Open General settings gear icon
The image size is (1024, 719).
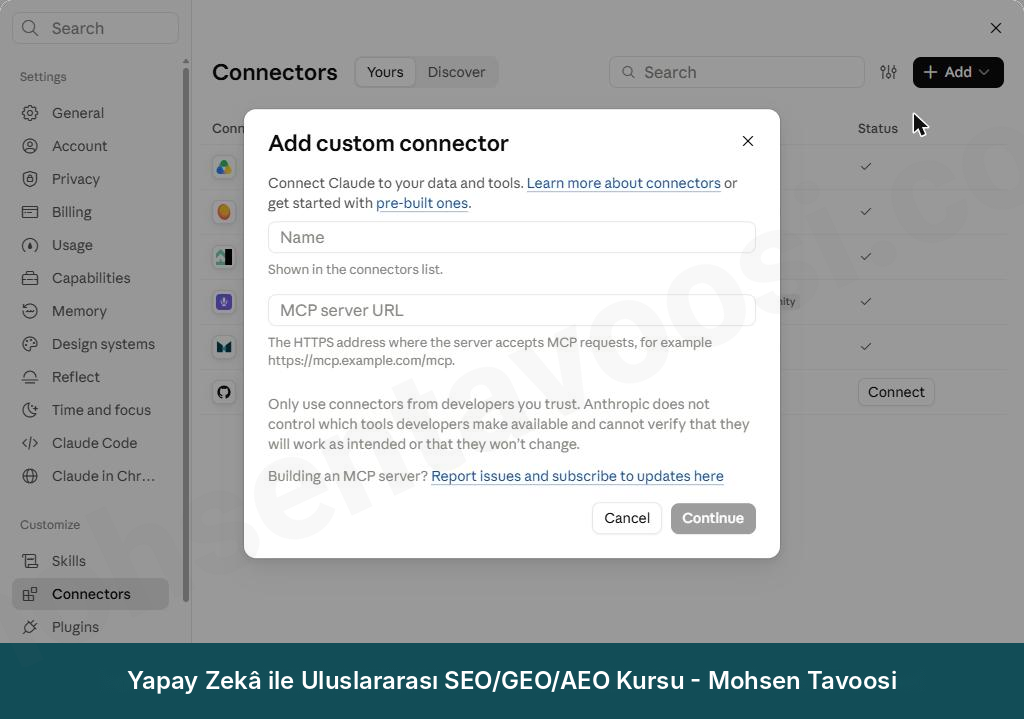tap(30, 113)
